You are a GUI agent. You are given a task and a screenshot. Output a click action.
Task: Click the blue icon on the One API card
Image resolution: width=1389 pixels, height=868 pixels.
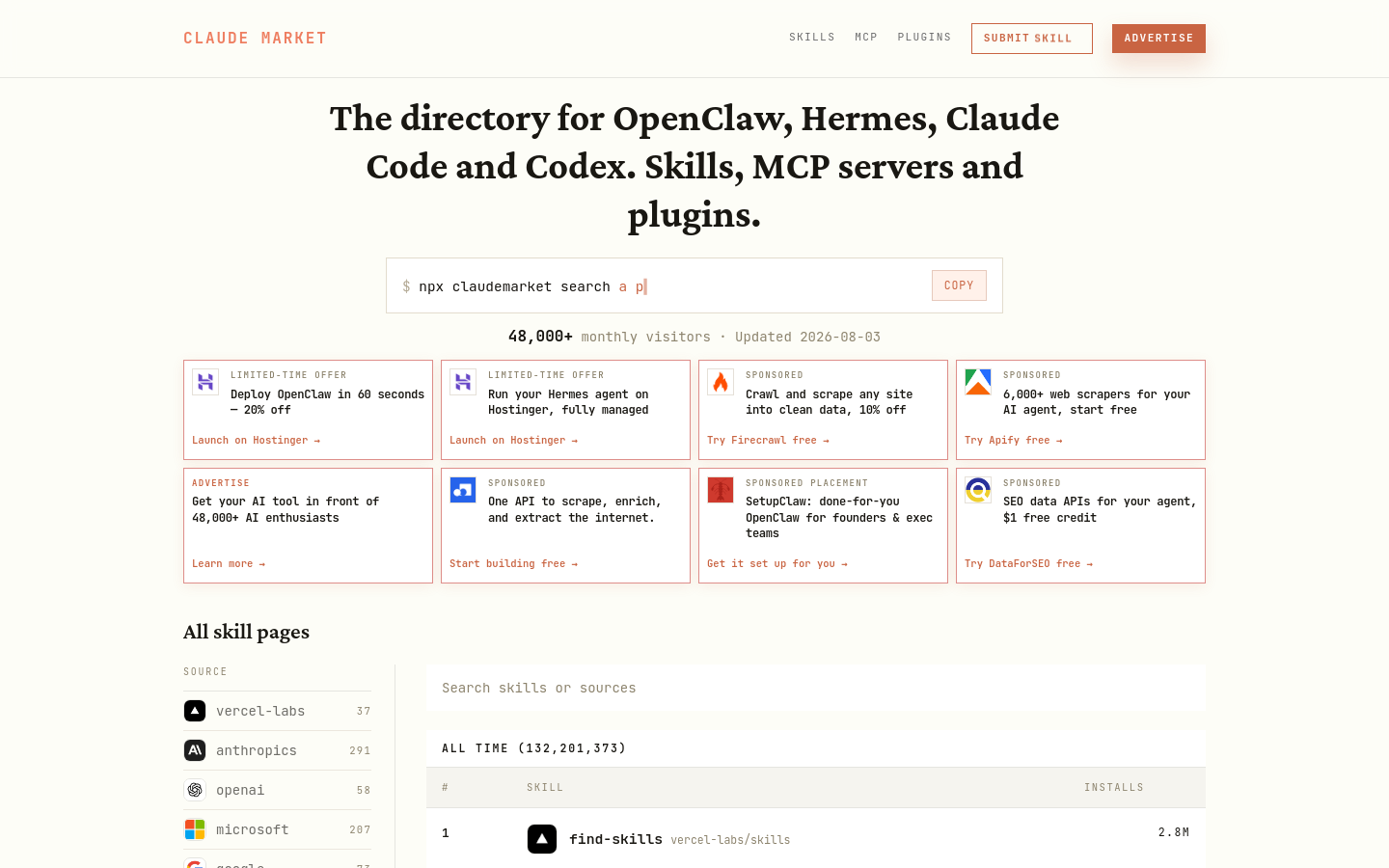pos(463,490)
